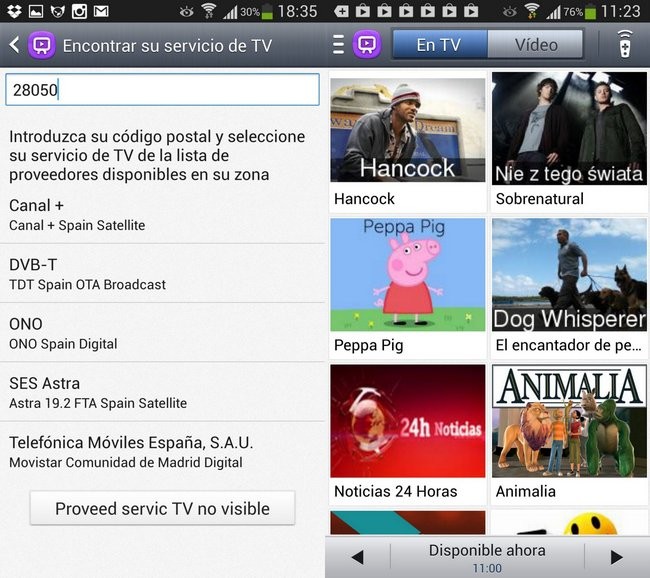
Task: Go back using the back arrow
Action: click(x=14, y=45)
